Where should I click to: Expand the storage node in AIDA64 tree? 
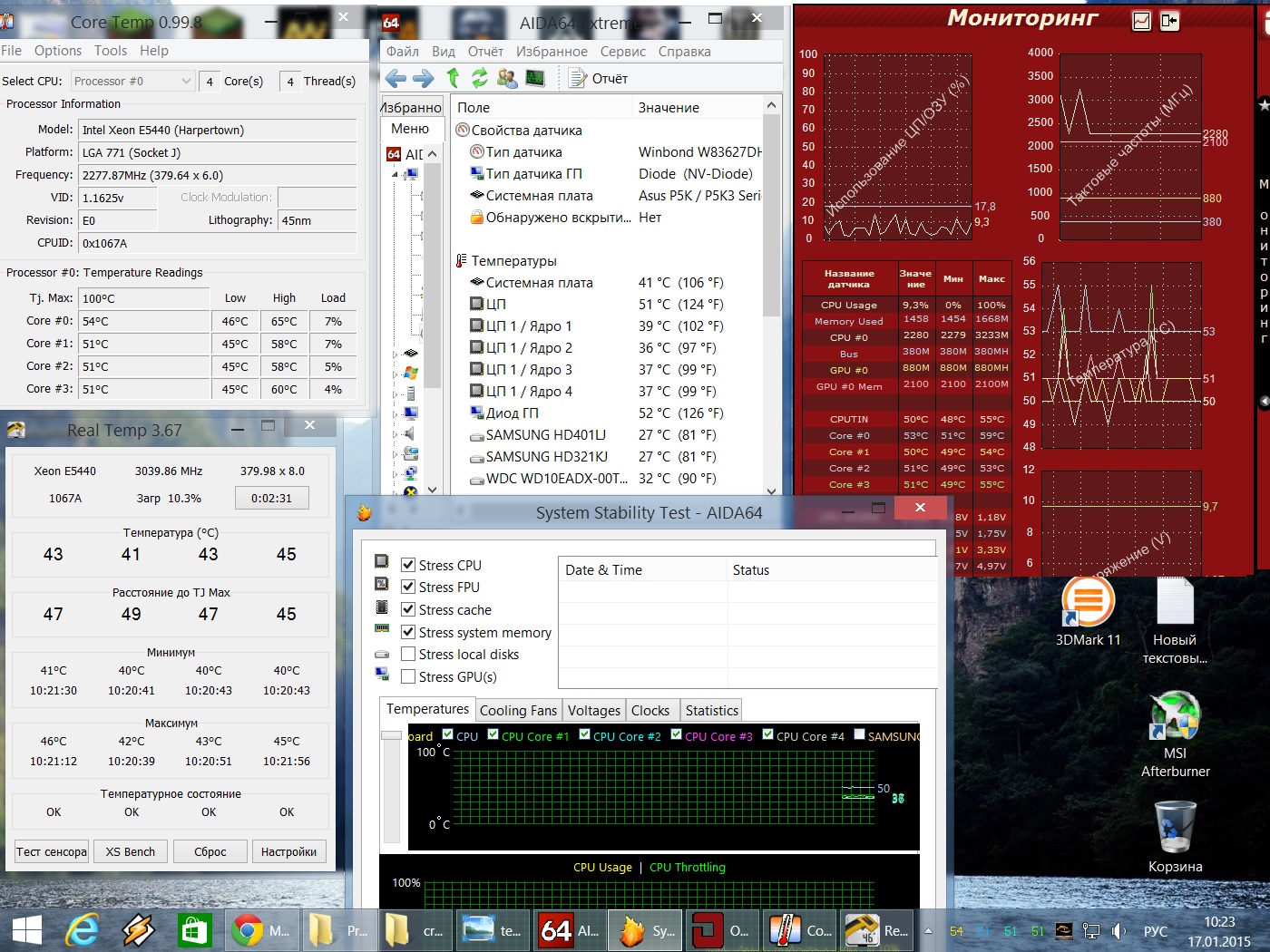click(395, 453)
